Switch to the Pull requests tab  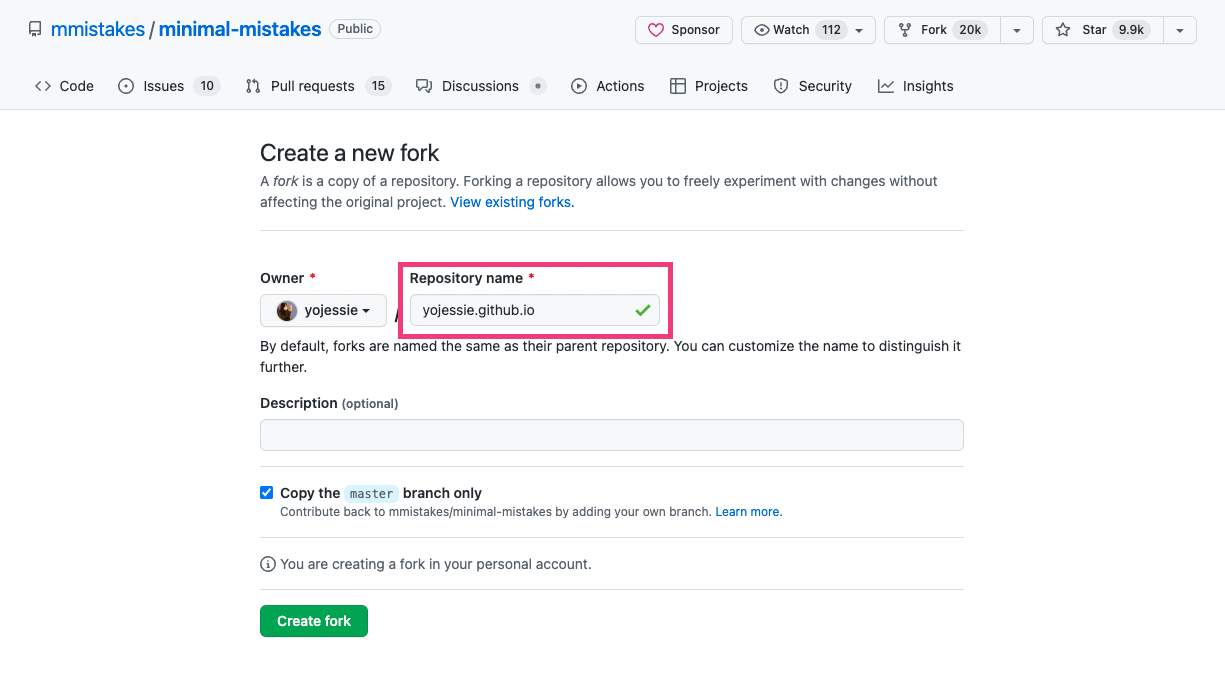317,86
